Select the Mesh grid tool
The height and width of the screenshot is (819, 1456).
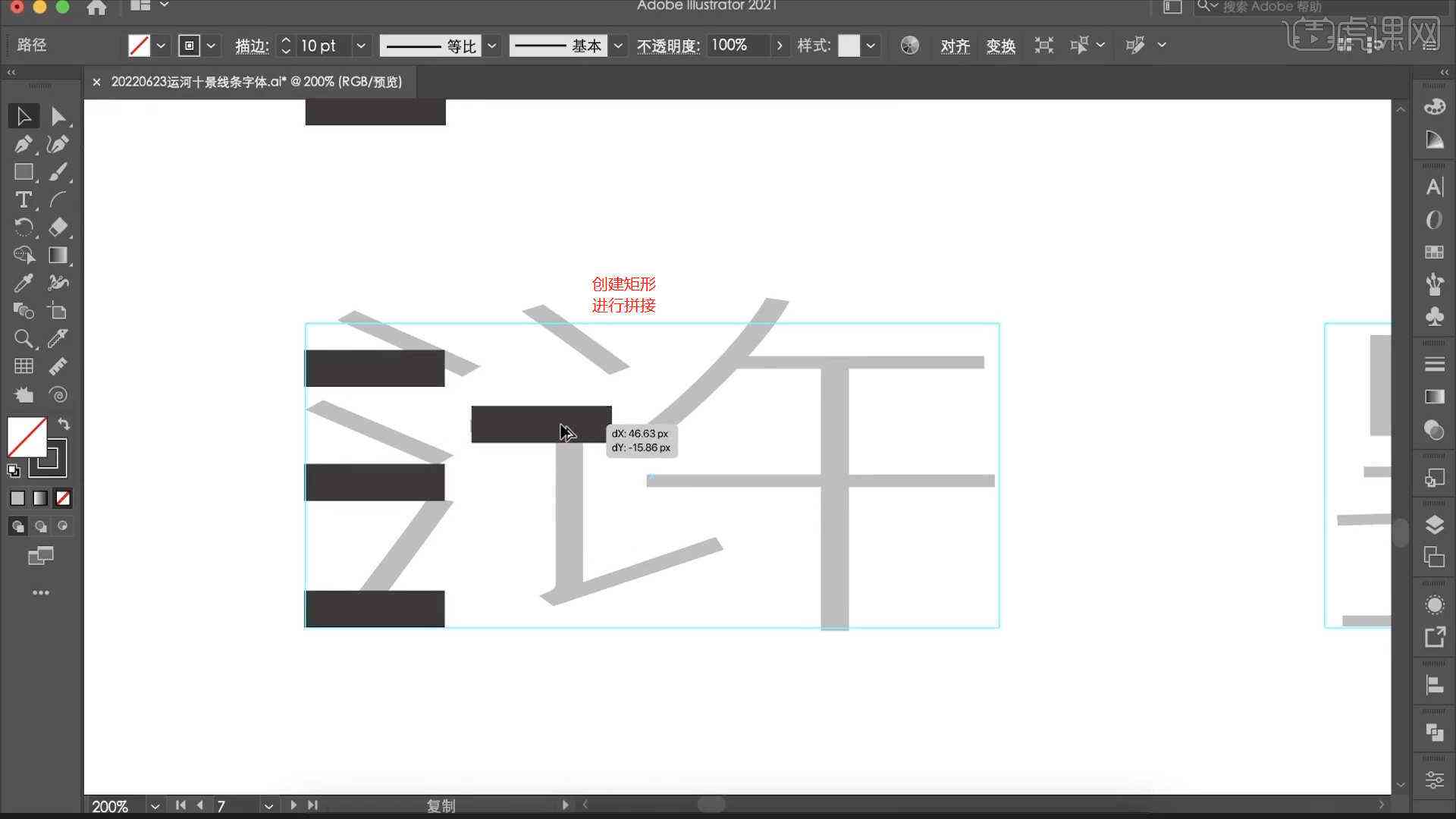tap(24, 366)
